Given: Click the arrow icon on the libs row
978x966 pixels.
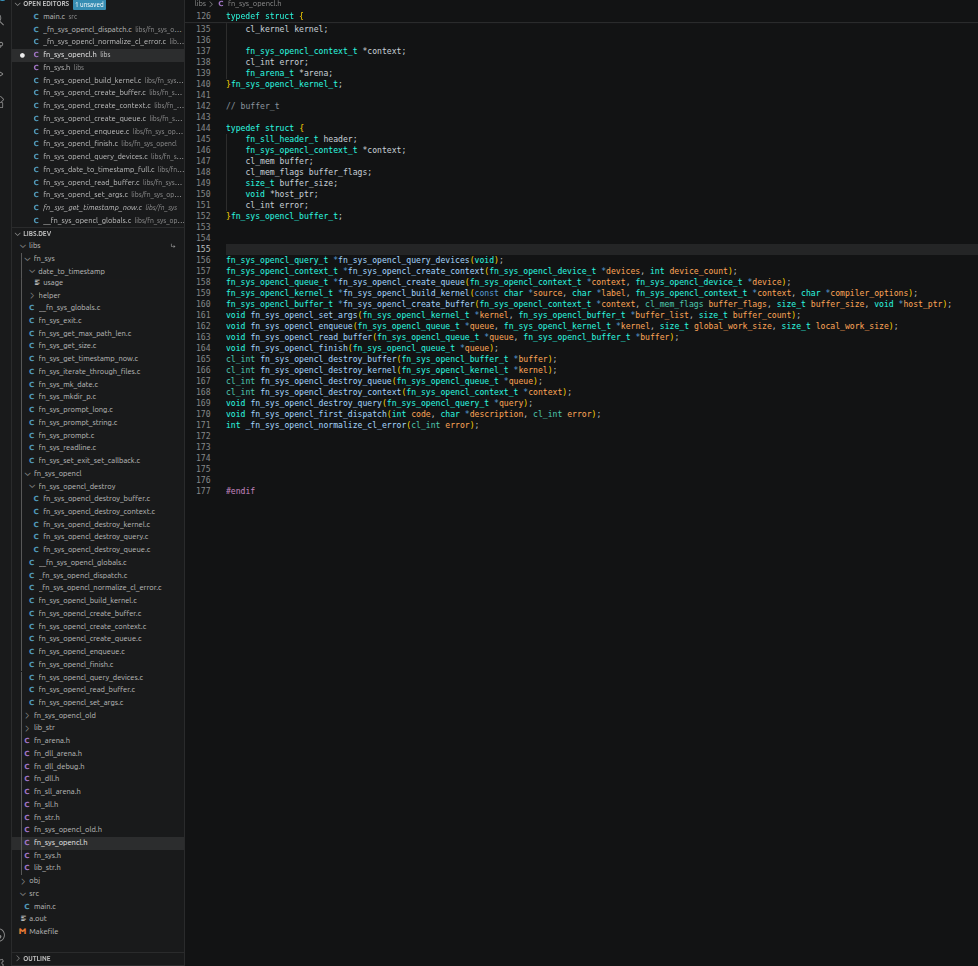Looking at the screenshot, I should pyautogui.click(x=173, y=246).
